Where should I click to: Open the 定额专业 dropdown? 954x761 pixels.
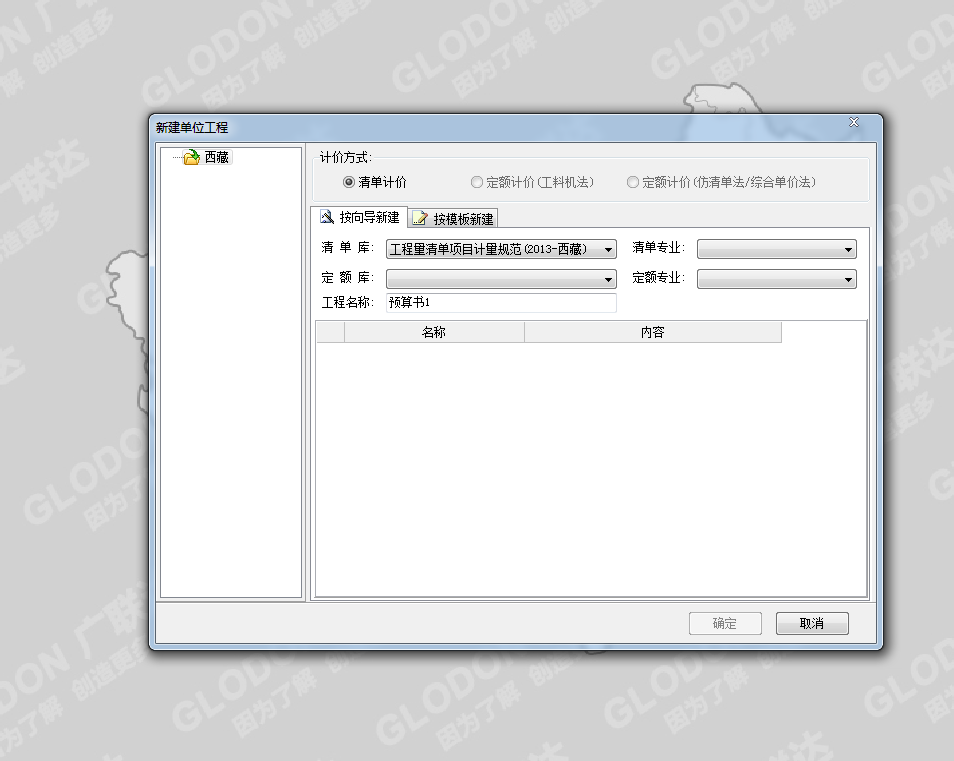tap(776, 279)
